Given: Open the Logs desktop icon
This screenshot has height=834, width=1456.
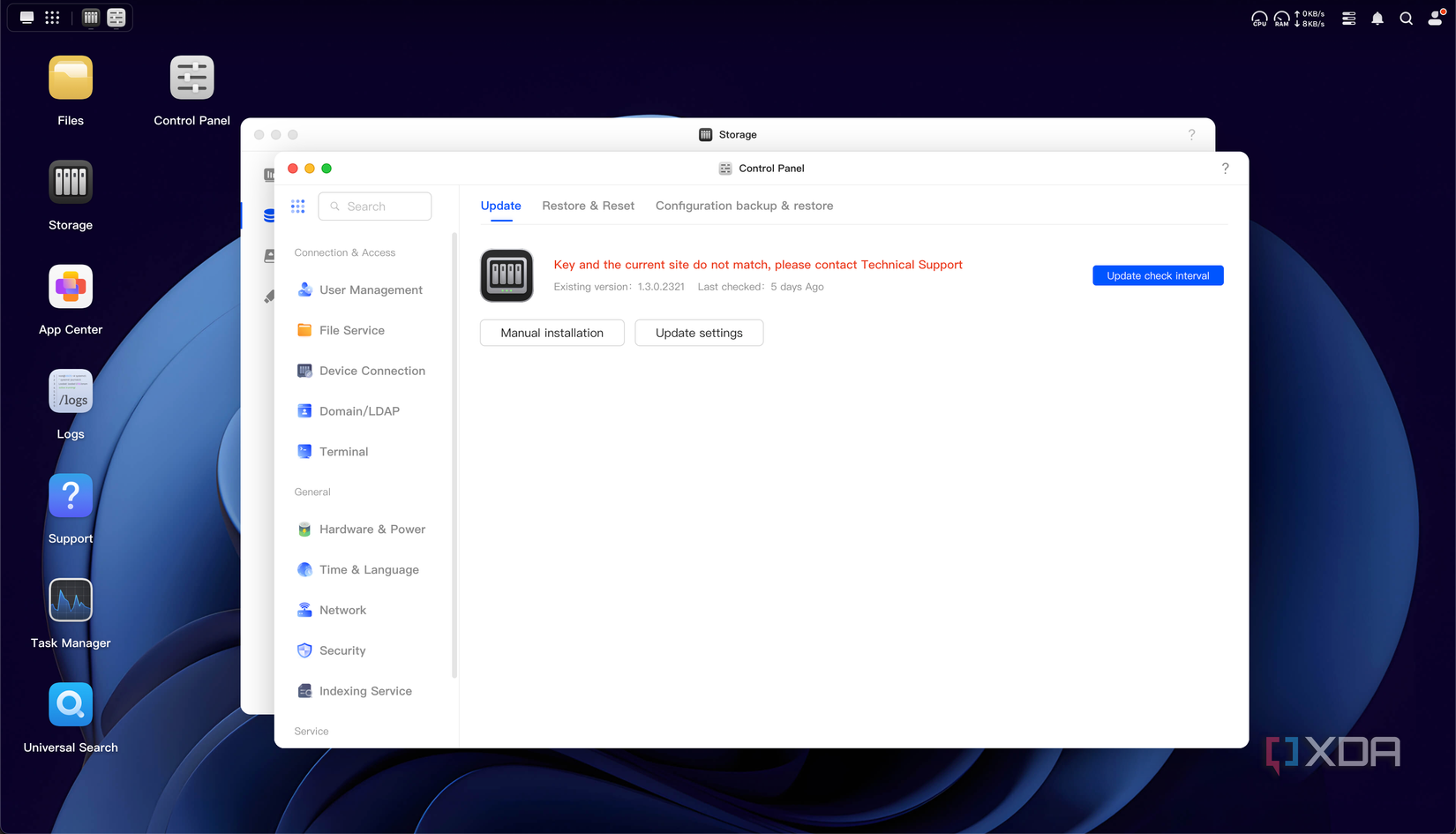Looking at the screenshot, I should coord(71,392).
